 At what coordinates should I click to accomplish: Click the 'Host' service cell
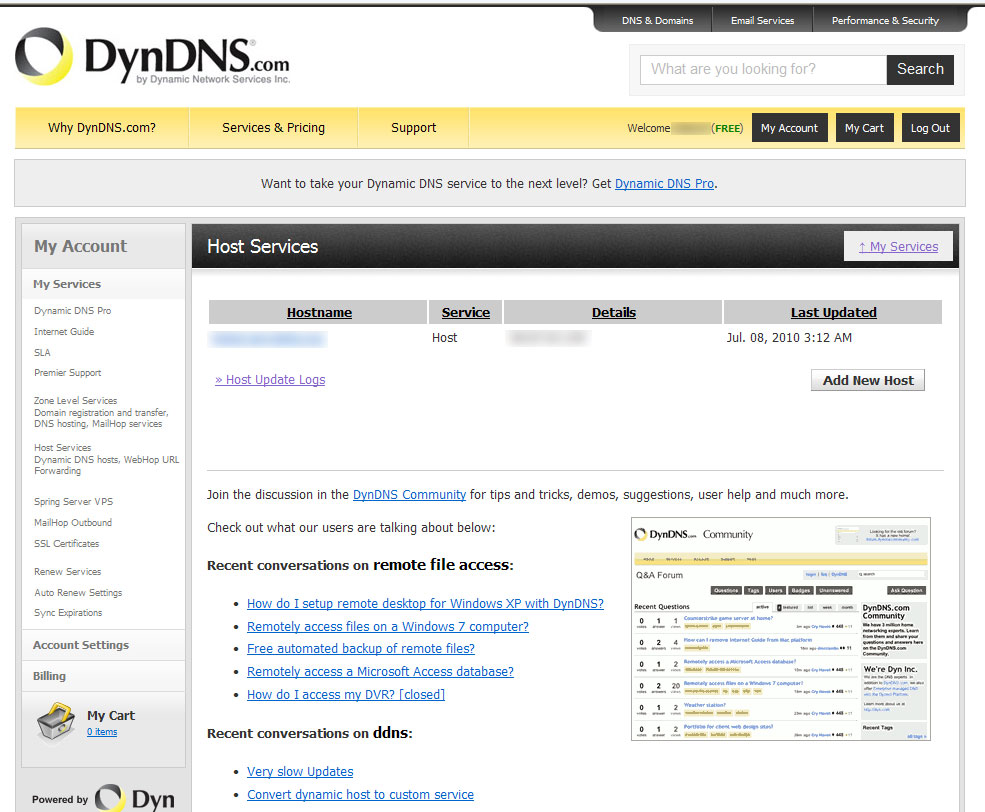point(444,338)
